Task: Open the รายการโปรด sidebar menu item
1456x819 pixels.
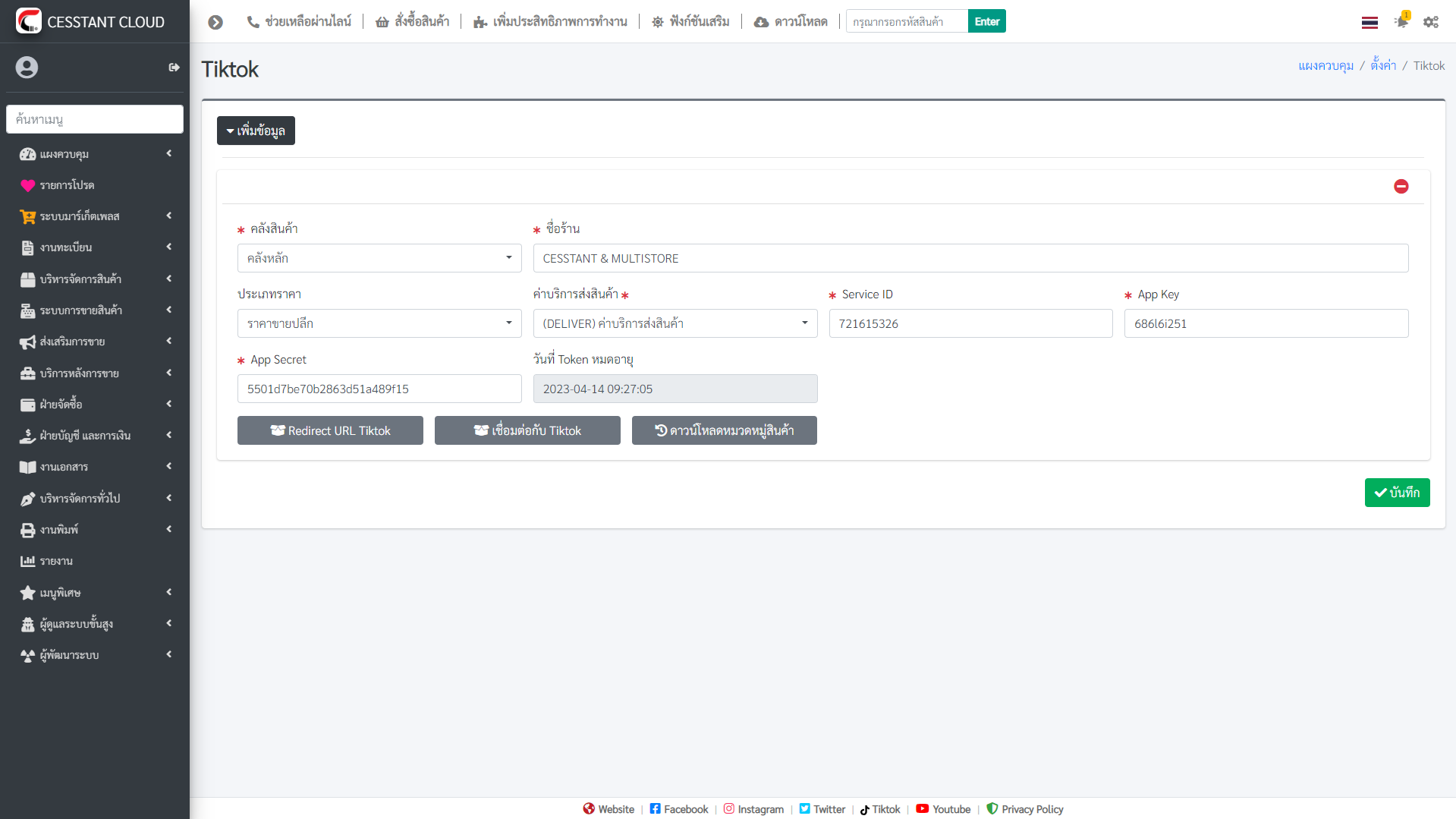Action: click(94, 185)
